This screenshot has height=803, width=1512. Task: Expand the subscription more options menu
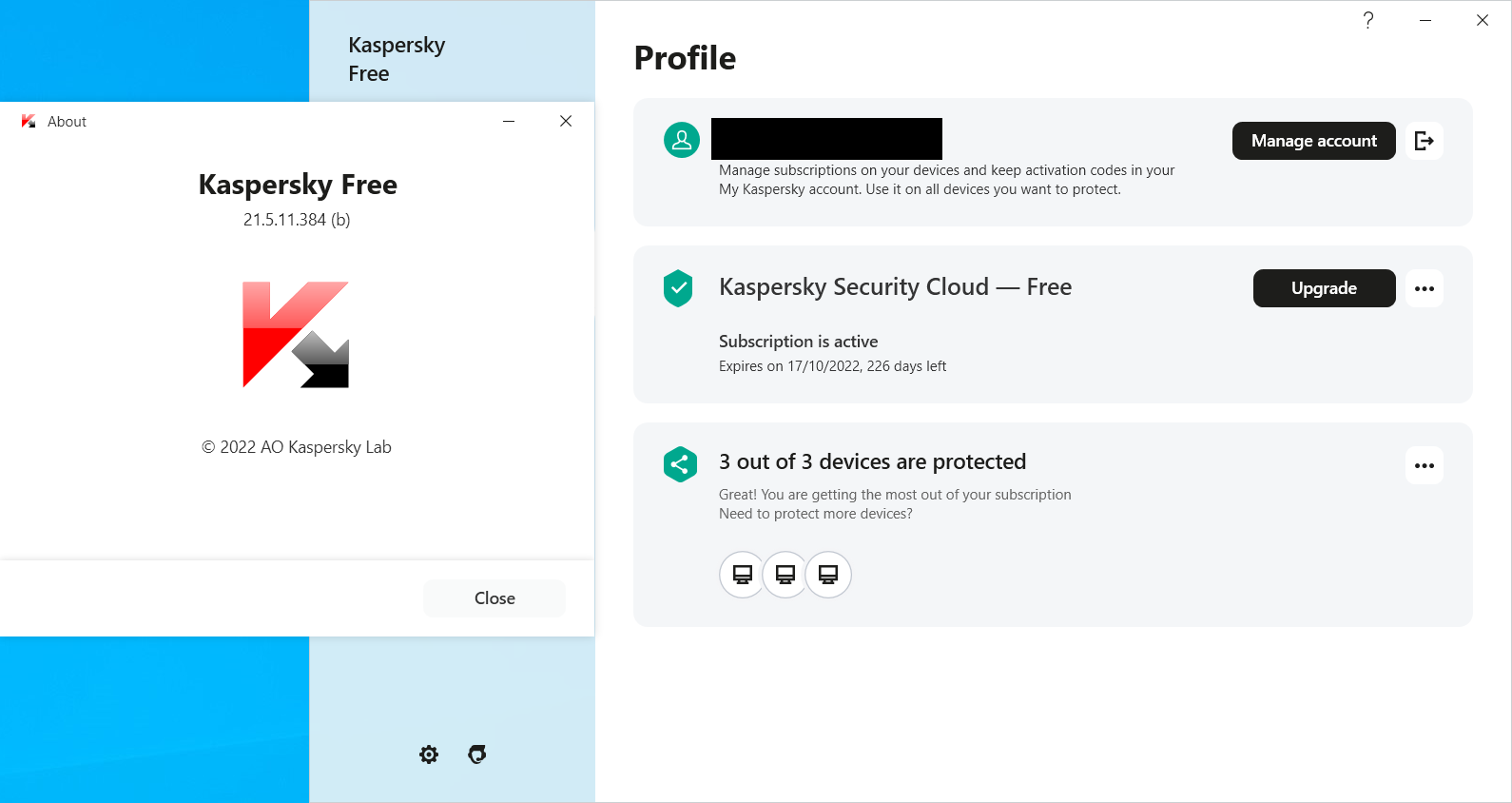[1424, 288]
